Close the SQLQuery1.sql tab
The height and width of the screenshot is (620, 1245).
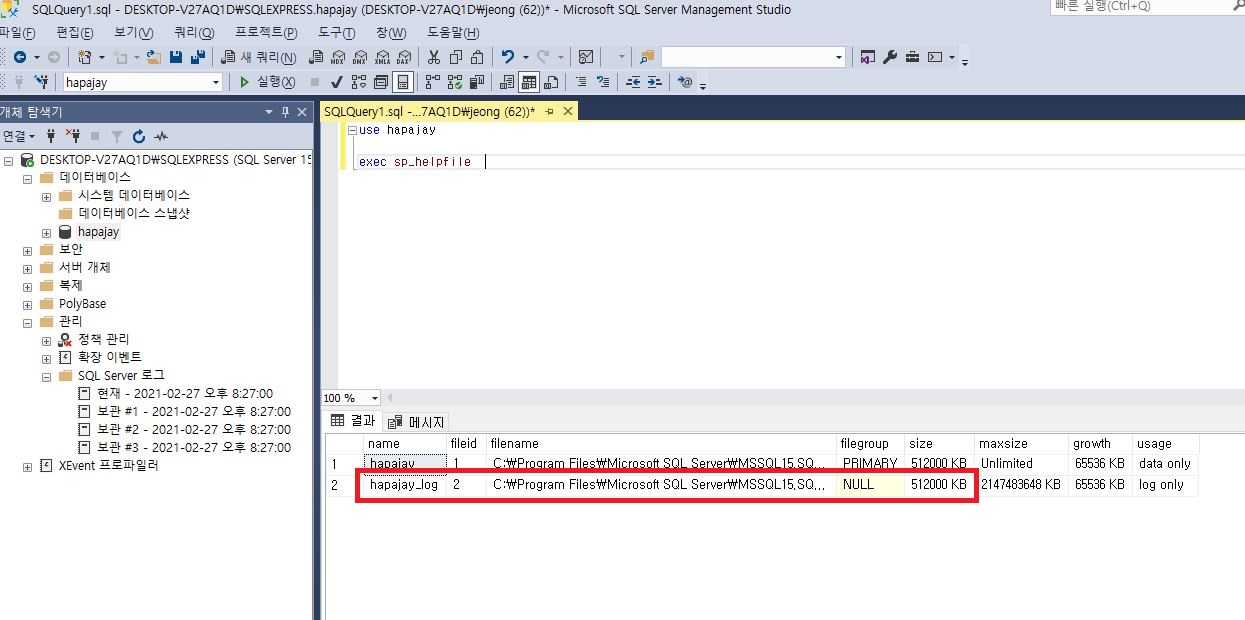click(x=567, y=112)
